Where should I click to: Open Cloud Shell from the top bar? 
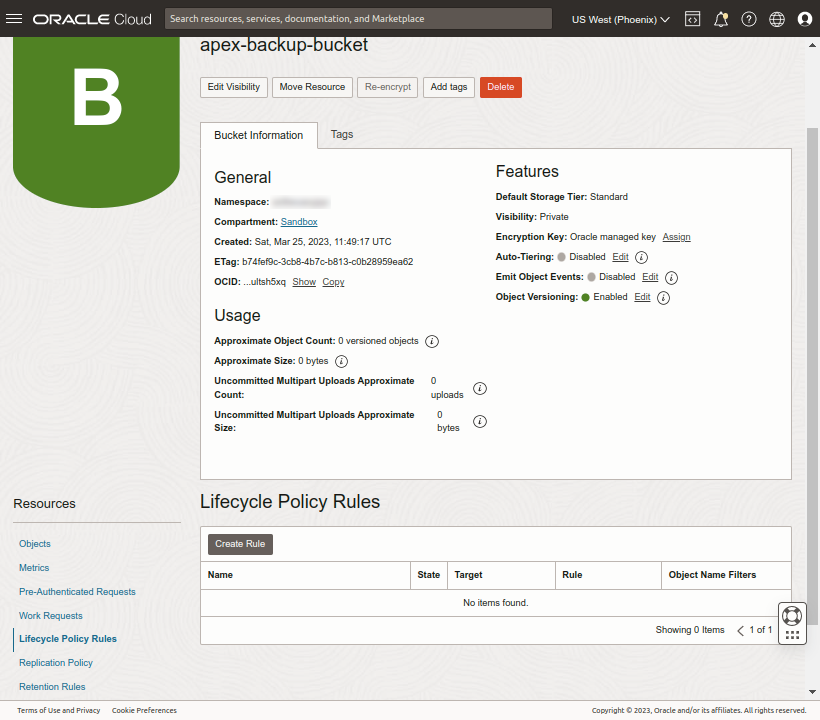coord(693,18)
